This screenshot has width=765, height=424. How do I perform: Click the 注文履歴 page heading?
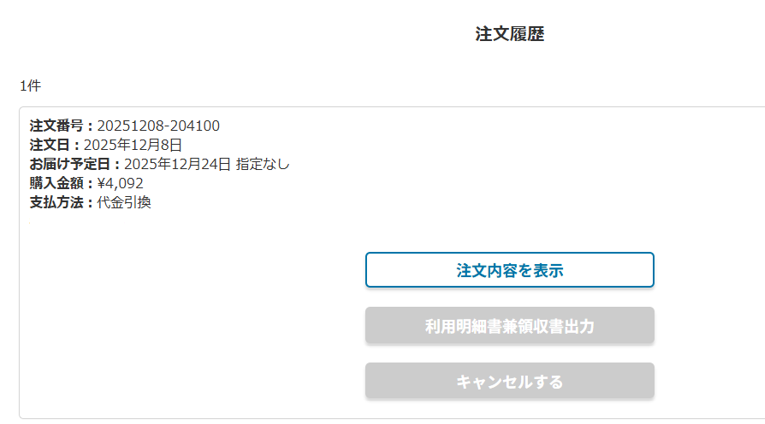tap(509, 34)
